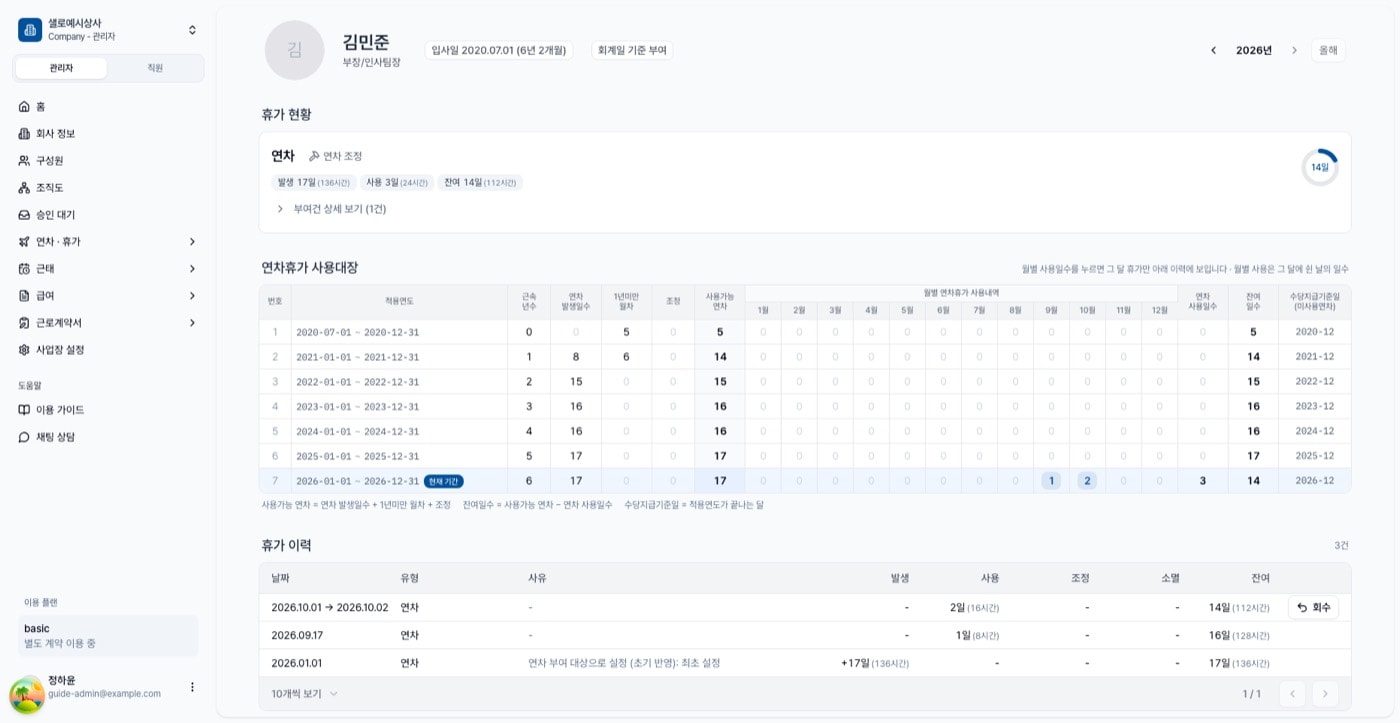This screenshot has height=723, width=1400.
Task: Expand the 급여 submenu chevron
Action: point(192,295)
